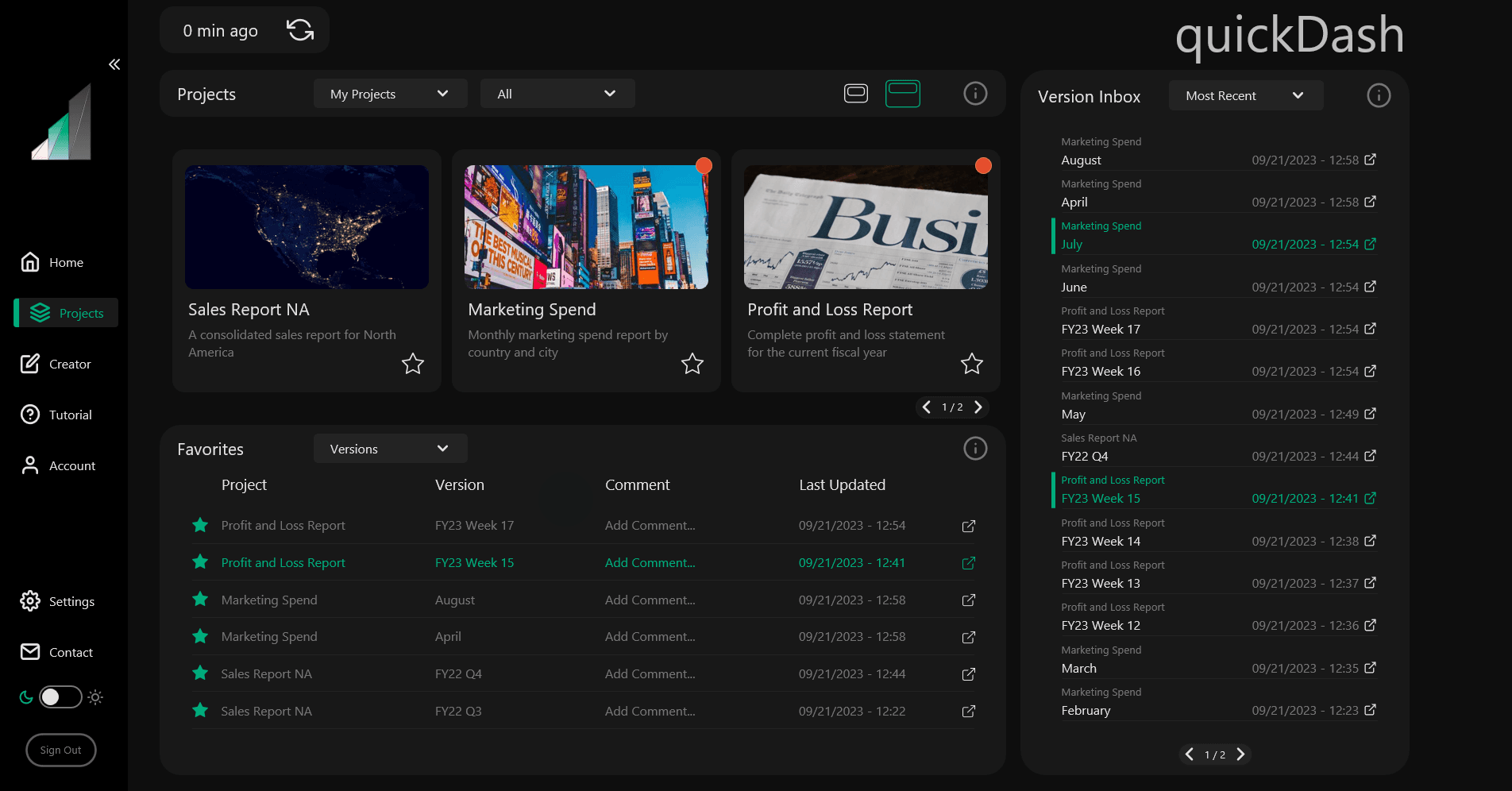1512x791 pixels.
Task: Open the Profit and Loss Report thumbnail
Action: point(865,227)
